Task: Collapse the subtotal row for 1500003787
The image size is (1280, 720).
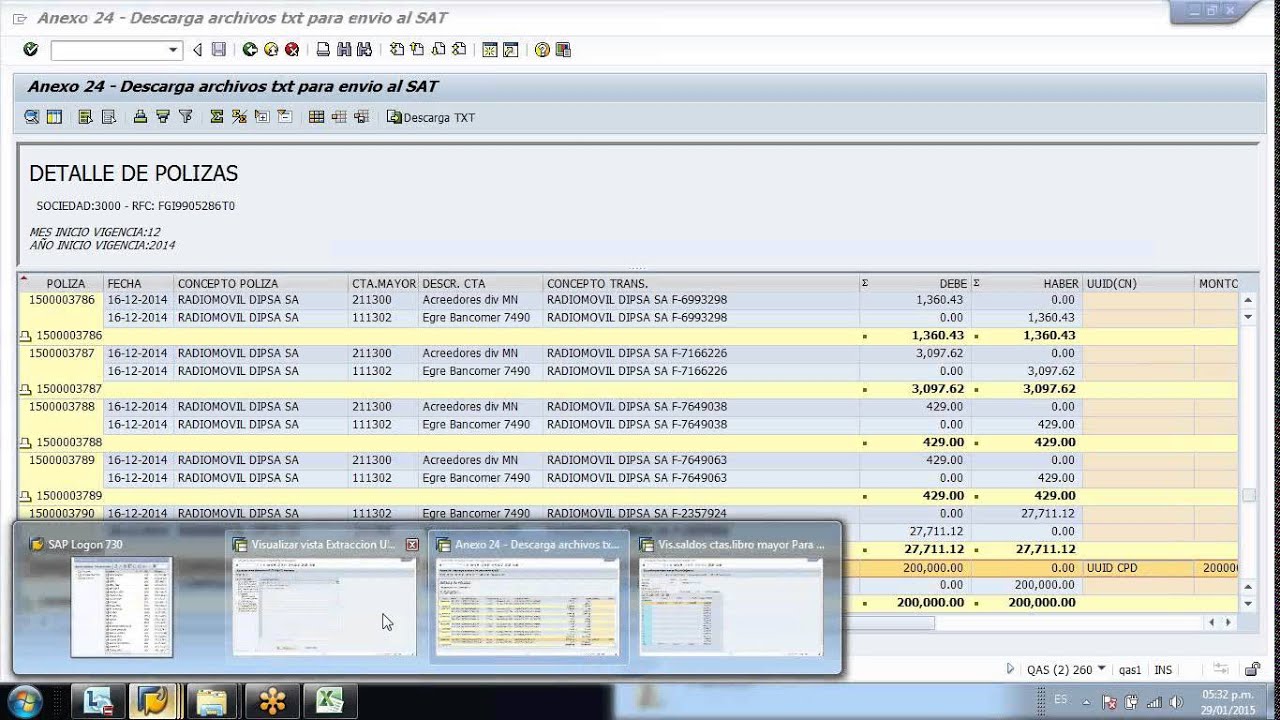Action: coord(26,389)
